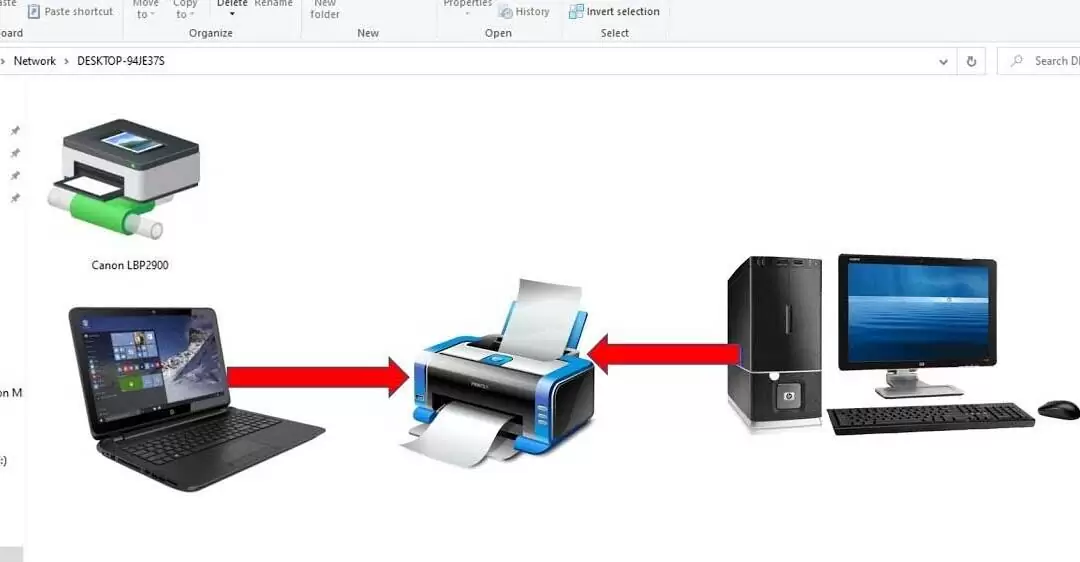The height and width of the screenshot is (562, 1080).
Task: Click the blue printer picture in center
Action: pos(503,375)
